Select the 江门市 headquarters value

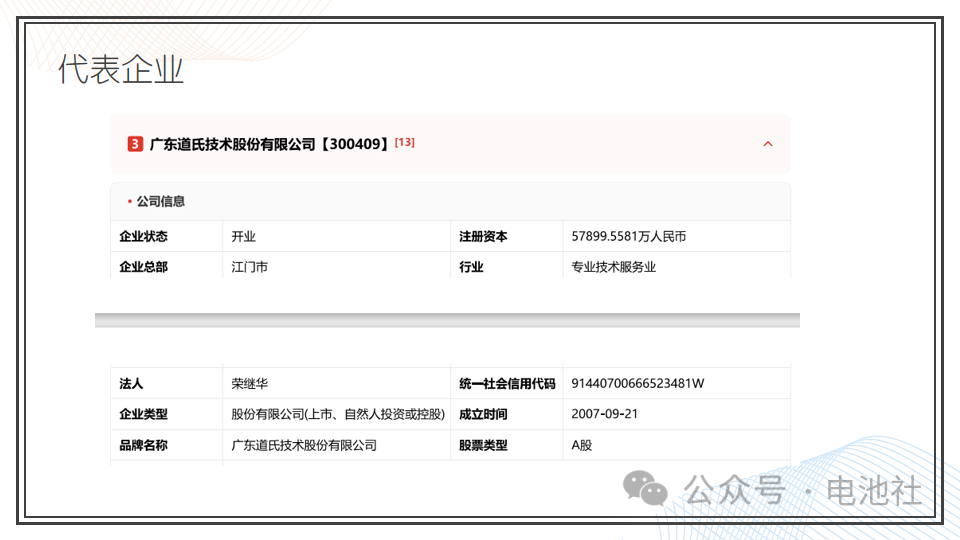click(249, 267)
